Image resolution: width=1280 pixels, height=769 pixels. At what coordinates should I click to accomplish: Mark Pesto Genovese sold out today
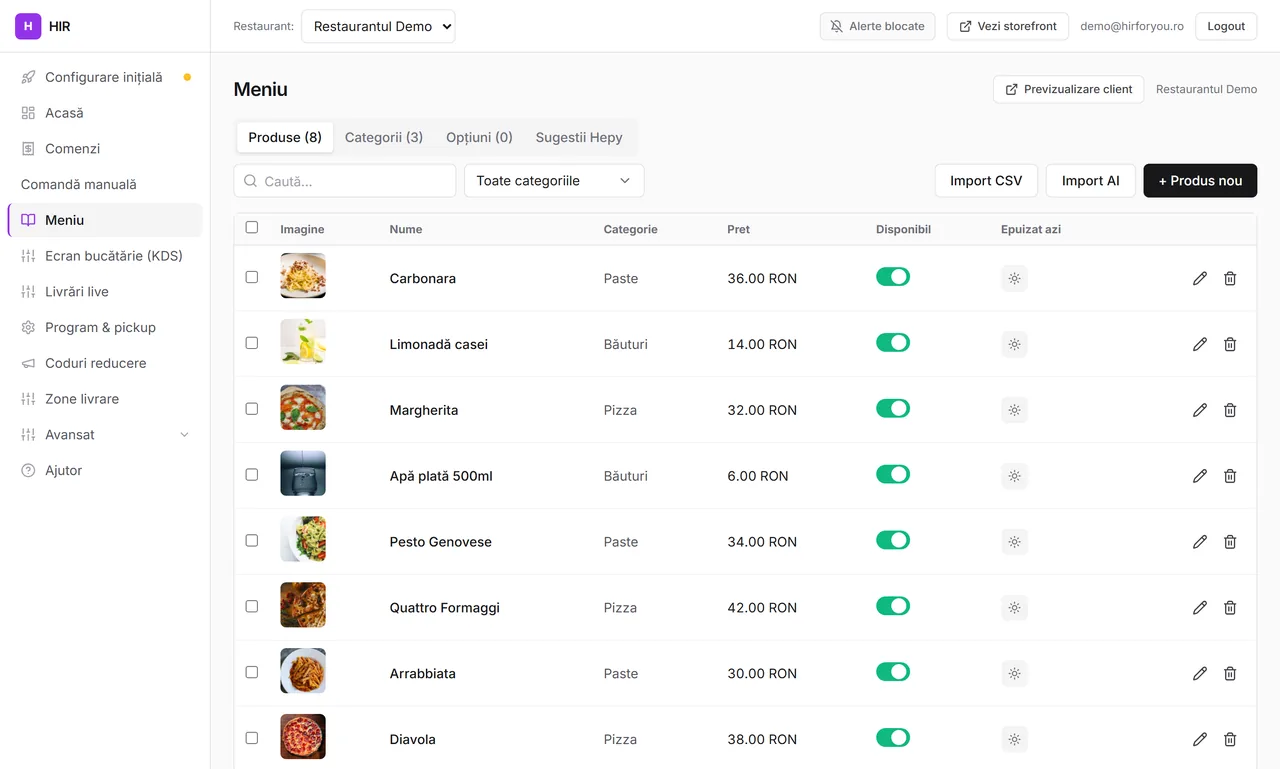pyautogui.click(x=1014, y=542)
